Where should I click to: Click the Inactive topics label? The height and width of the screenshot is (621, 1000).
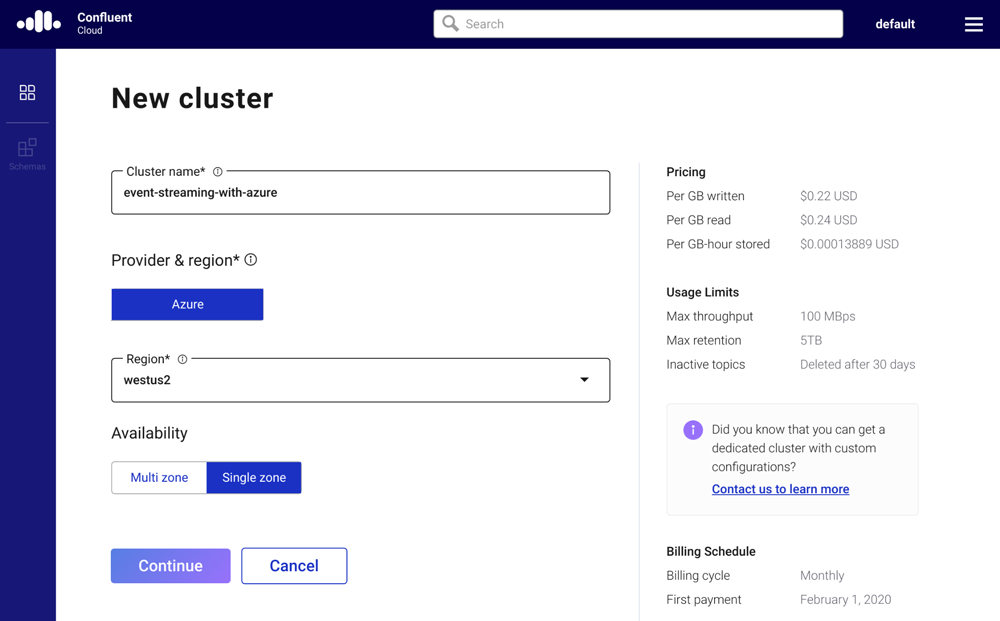point(705,365)
